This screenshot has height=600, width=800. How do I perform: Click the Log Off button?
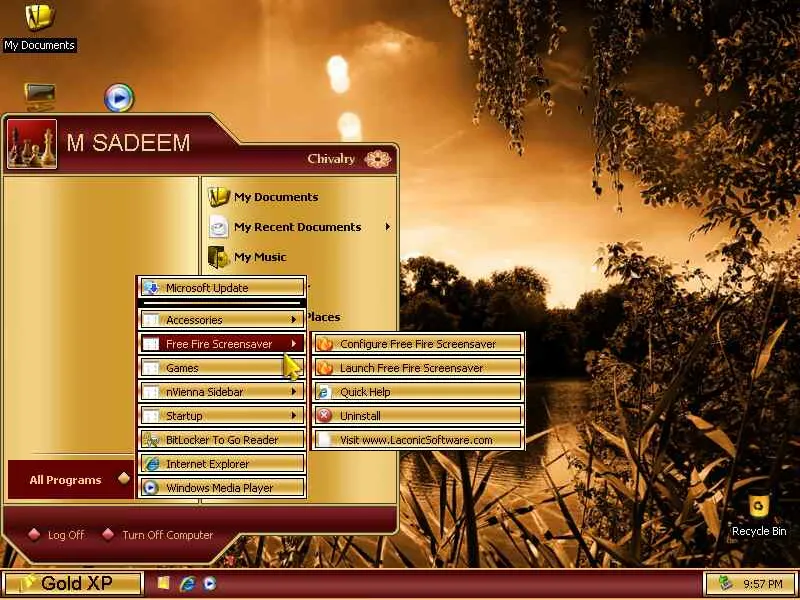pos(56,535)
